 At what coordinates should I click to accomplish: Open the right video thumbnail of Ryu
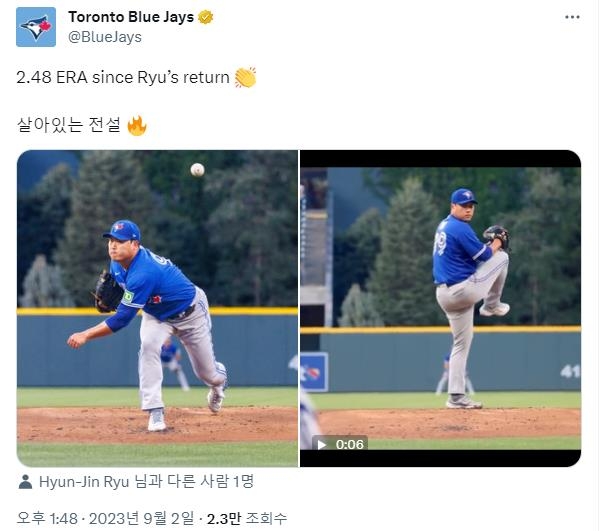(440, 308)
